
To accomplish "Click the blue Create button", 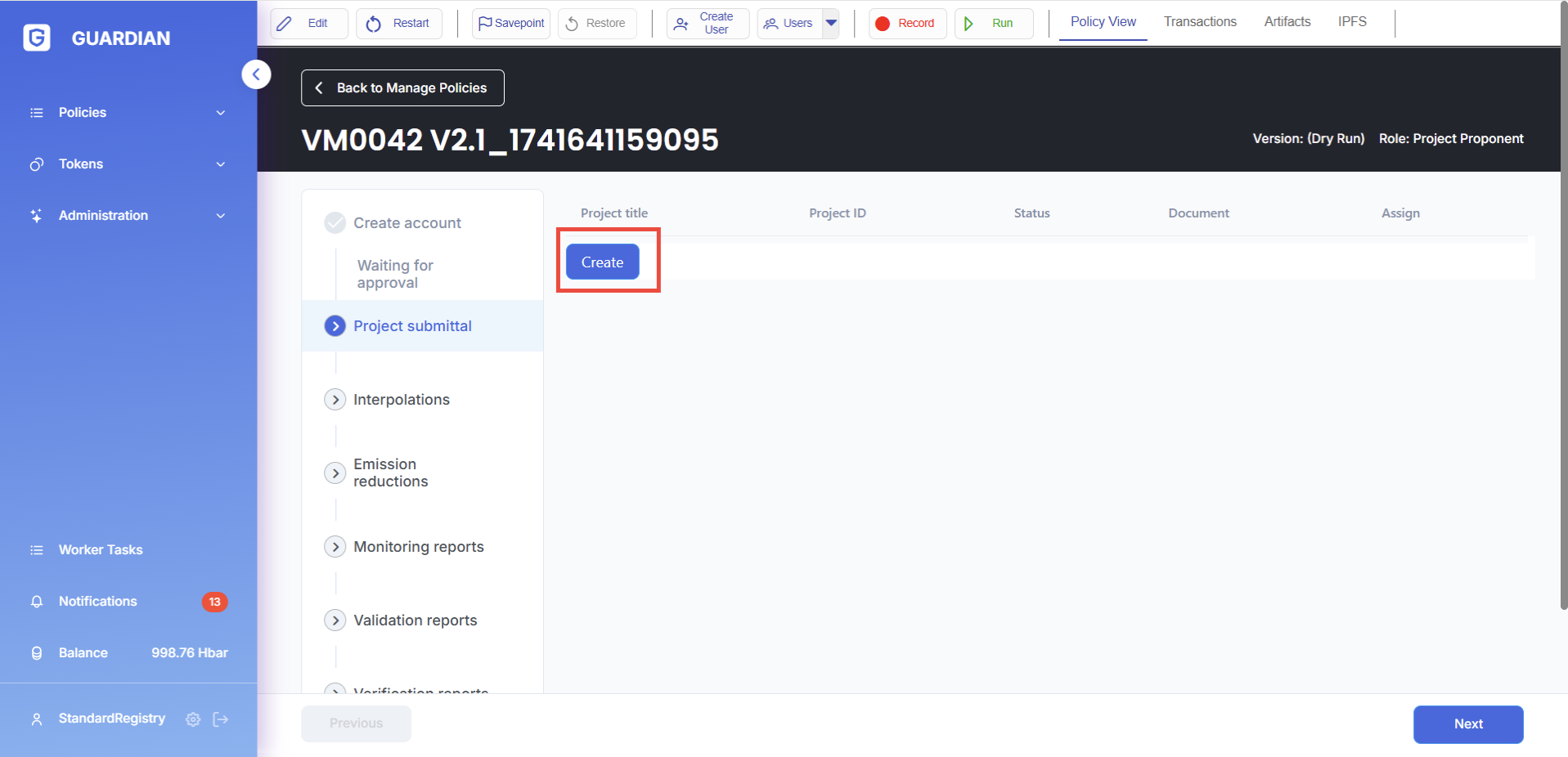I will (603, 262).
